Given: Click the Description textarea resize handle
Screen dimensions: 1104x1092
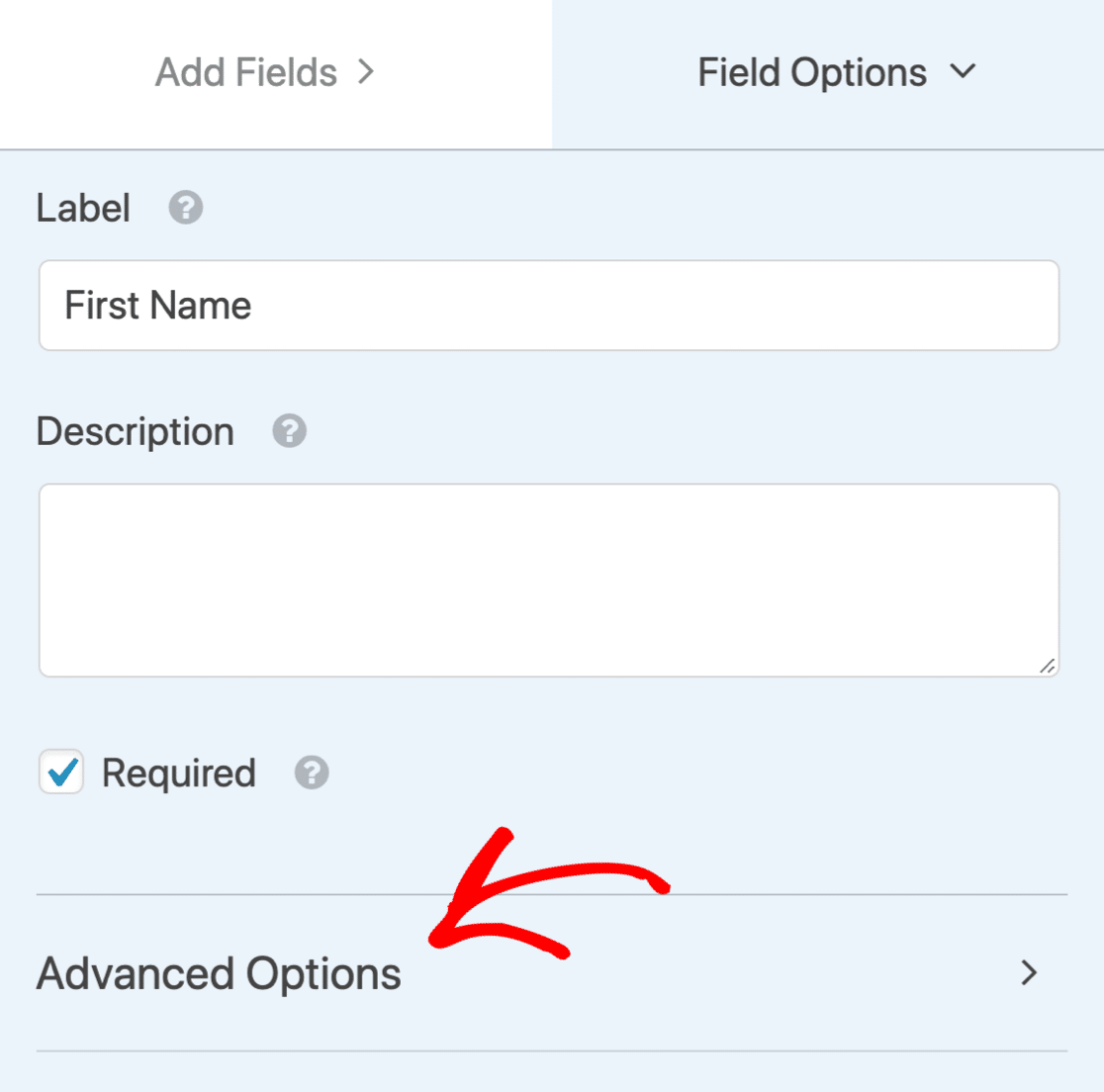Looking at the screenshot, I should 1047,666.
